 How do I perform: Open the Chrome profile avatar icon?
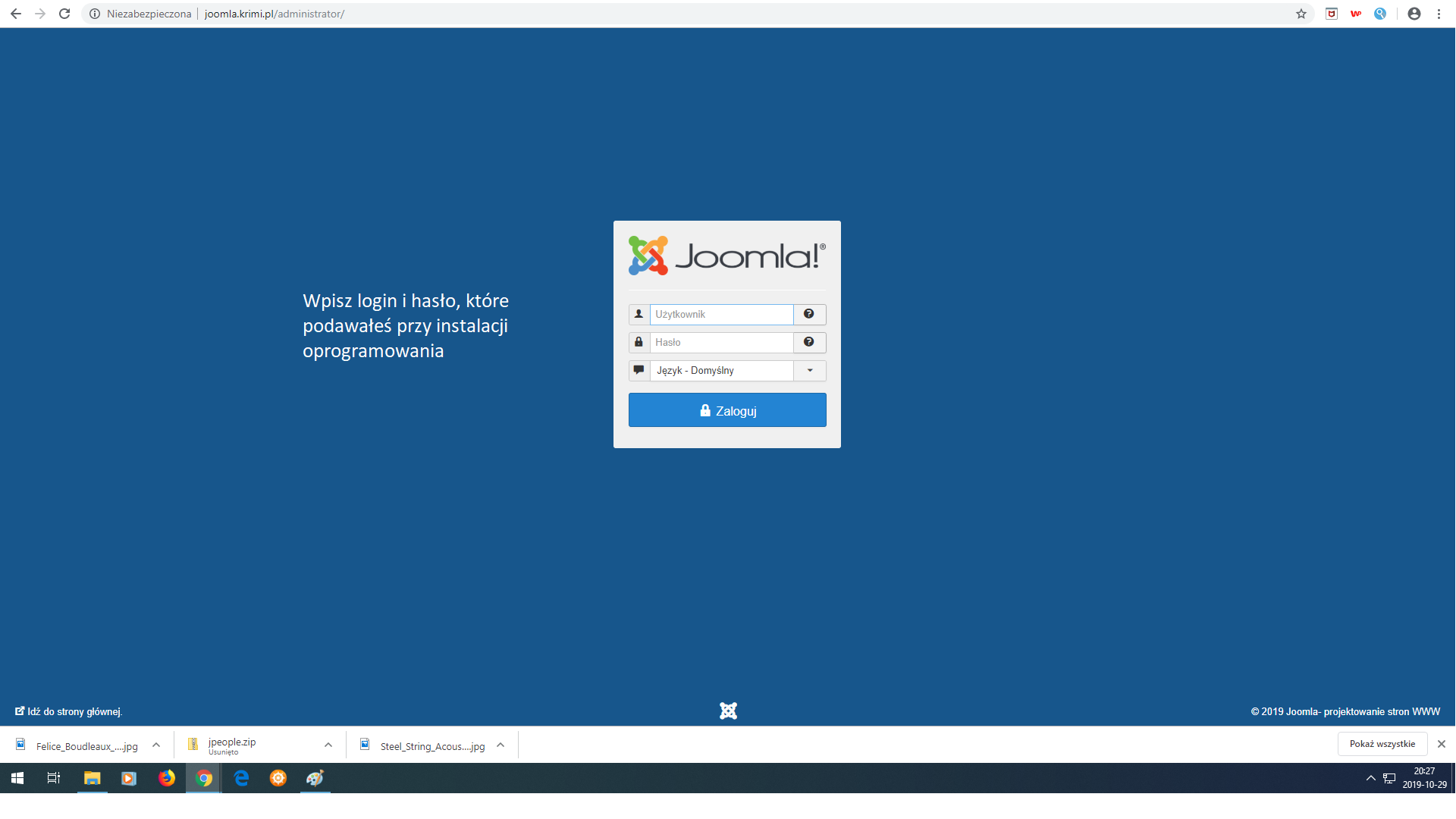[1414, 14]
